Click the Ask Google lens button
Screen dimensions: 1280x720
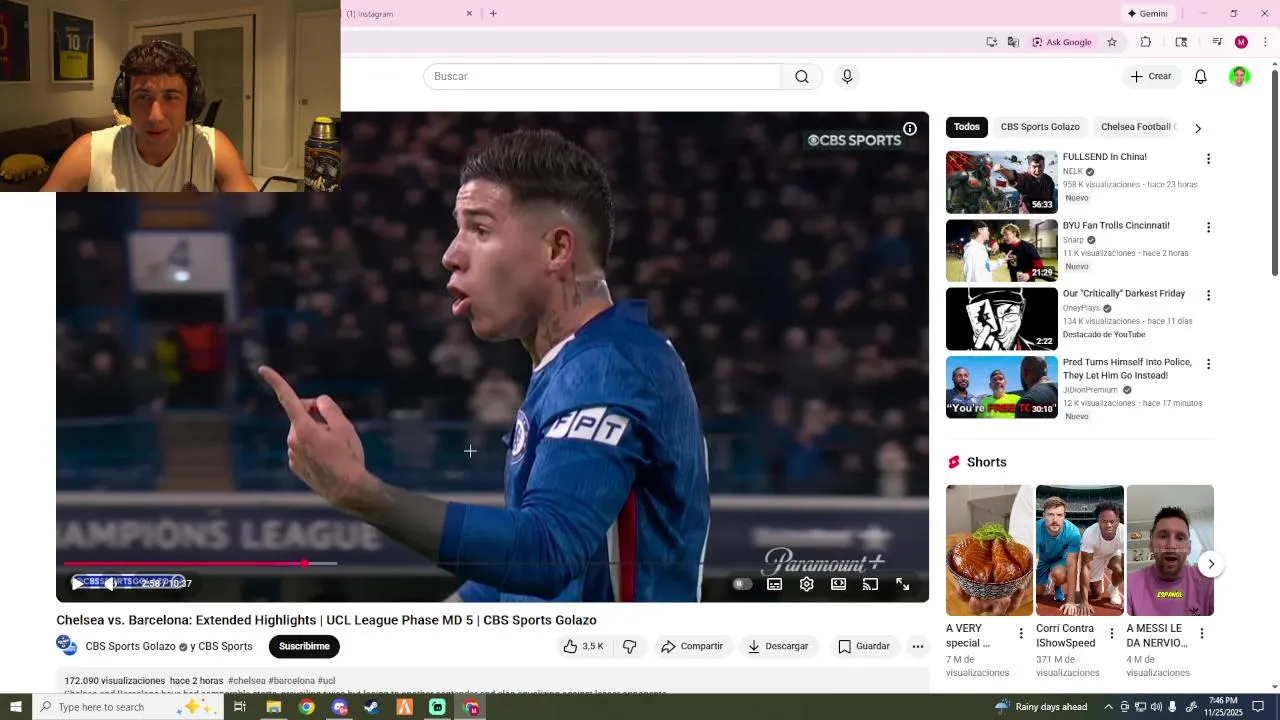[1062, 42]
